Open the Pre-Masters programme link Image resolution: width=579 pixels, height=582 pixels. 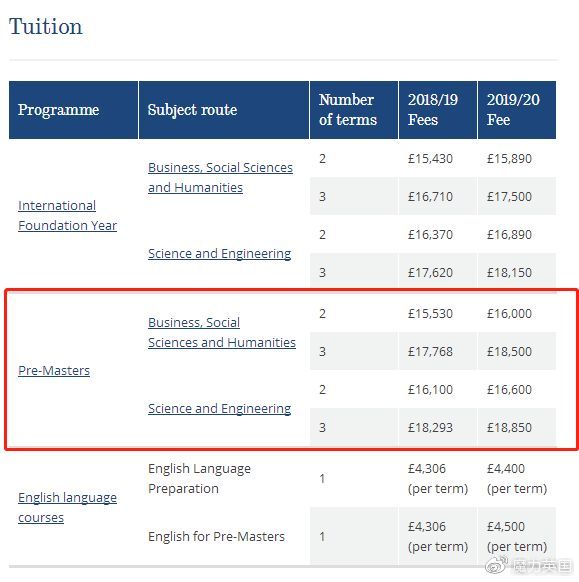point(54,370)
